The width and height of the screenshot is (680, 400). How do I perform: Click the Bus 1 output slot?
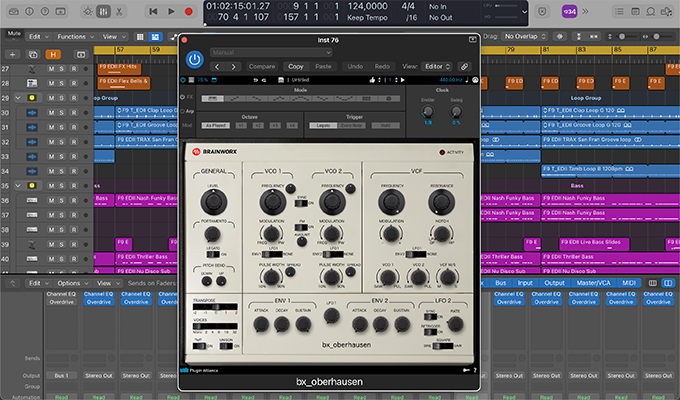pyautogui.click(x=61, y=376)
